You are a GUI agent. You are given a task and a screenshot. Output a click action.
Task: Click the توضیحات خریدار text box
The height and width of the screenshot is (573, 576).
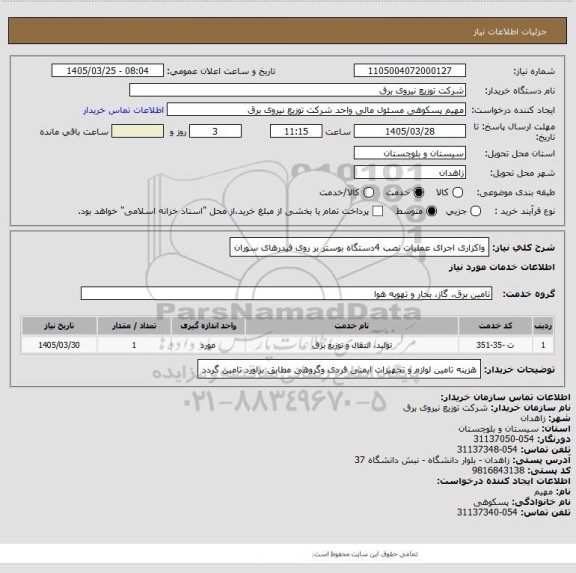coord(339,370)
